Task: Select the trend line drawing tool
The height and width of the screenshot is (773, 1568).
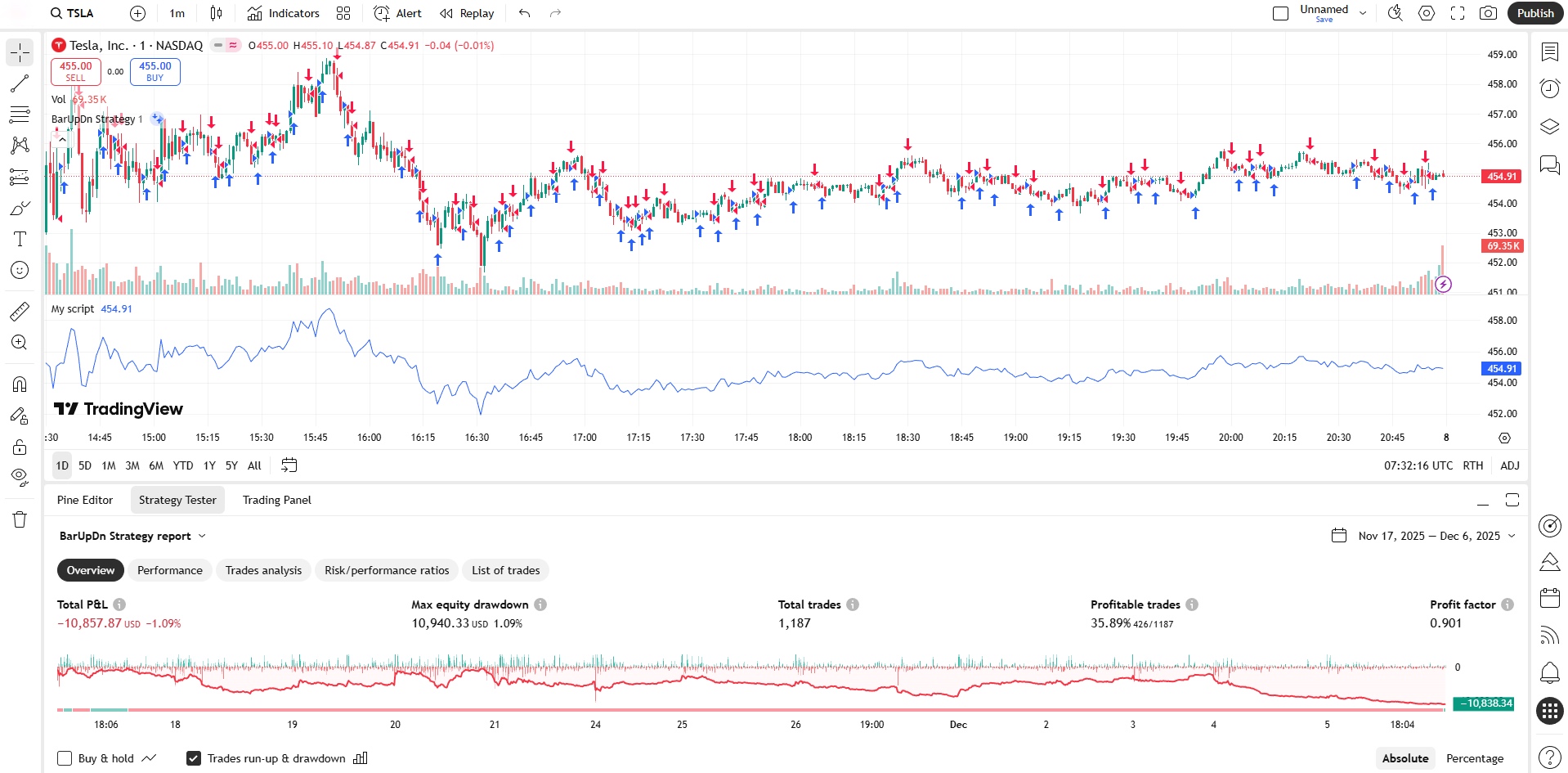Action: coord(20,83)
